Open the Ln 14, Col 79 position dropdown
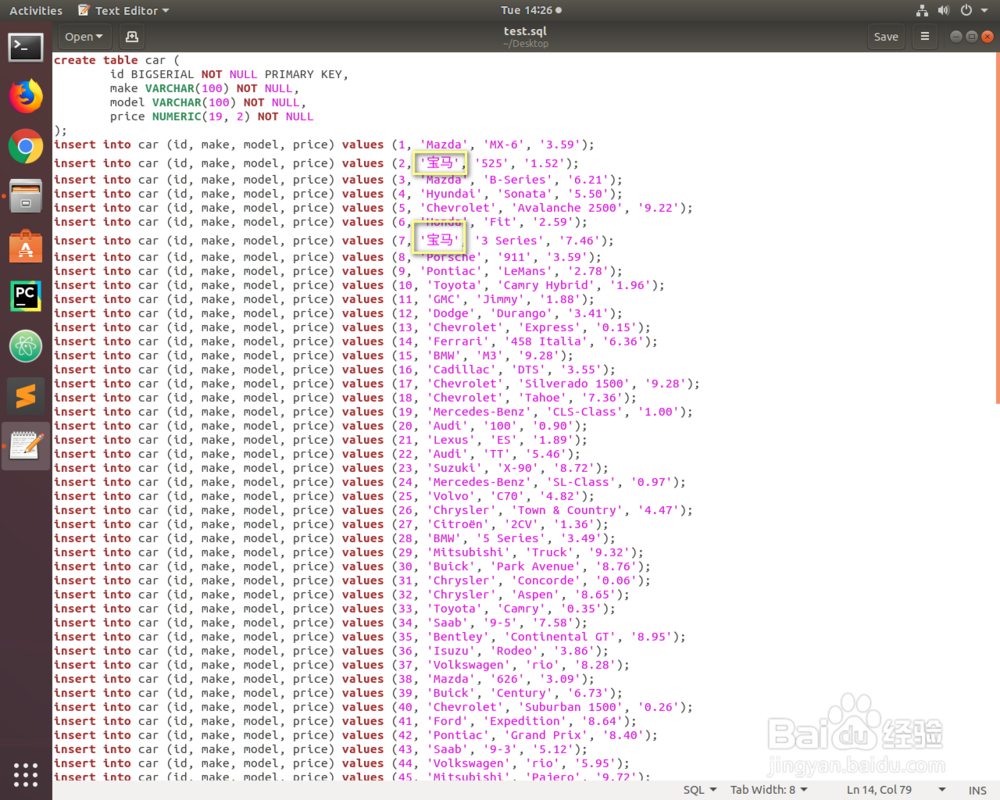Image resolution: width=1000 pixels, height=800 pixels. (896, 790)
